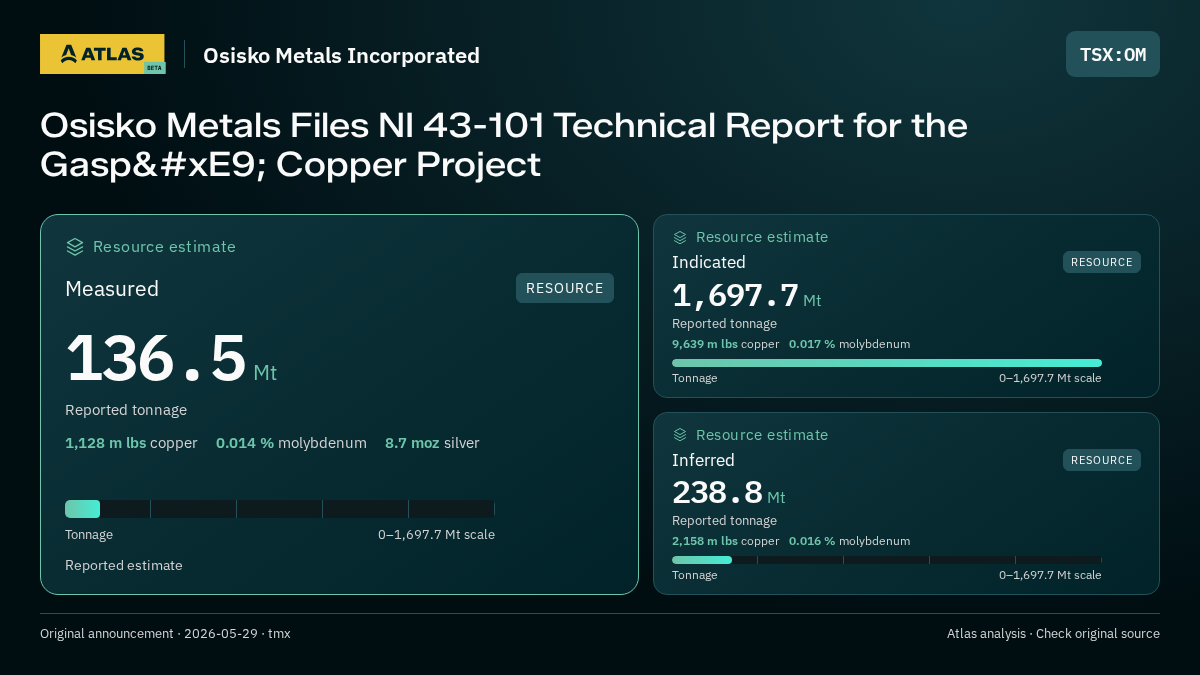Click the Osisko Metals Incorporated company name
Screen dimensions: 1200x675
[x=341, y=56]
